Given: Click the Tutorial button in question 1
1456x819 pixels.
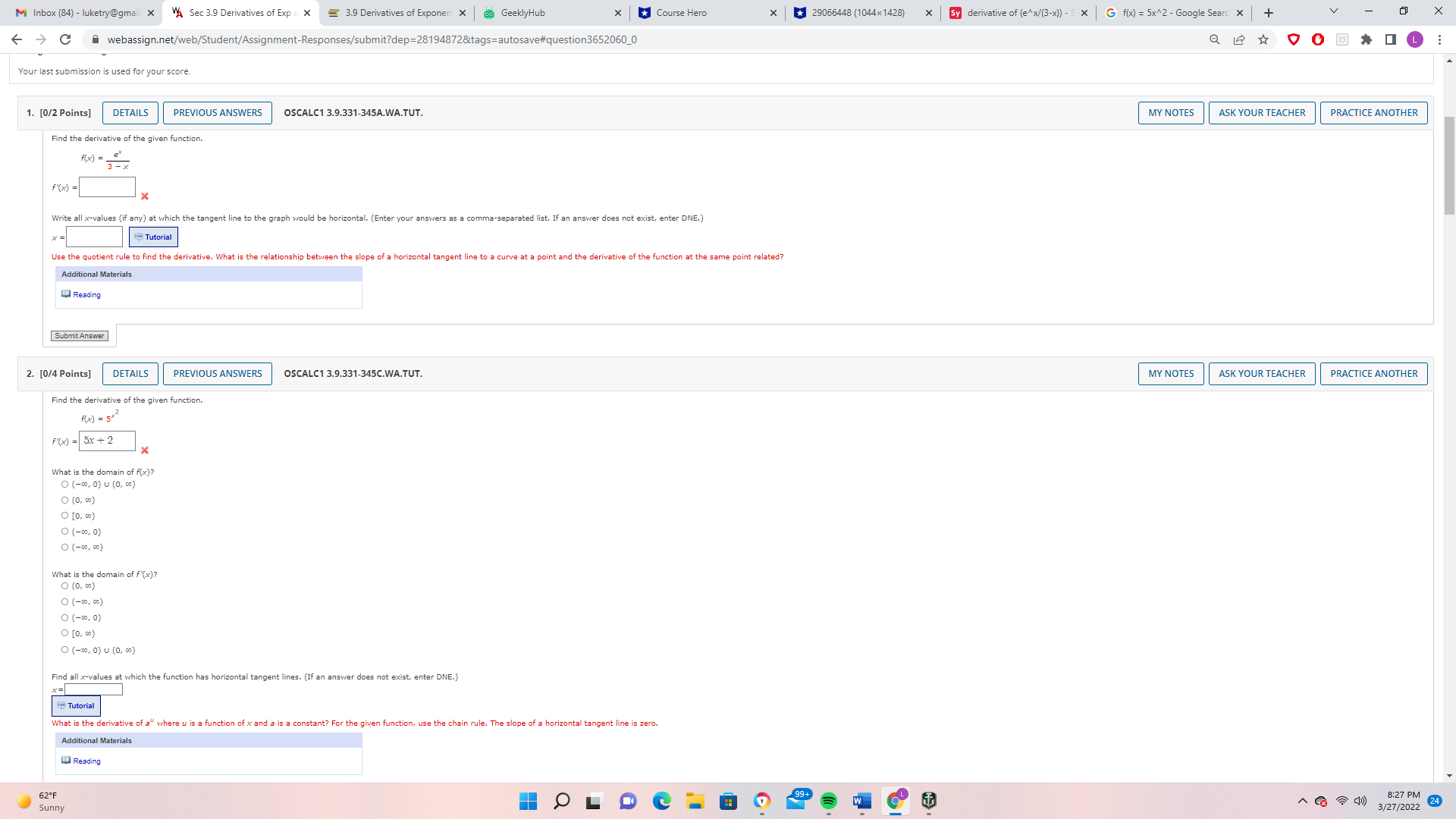Looking at the screenshot, I should pos(153,237).
